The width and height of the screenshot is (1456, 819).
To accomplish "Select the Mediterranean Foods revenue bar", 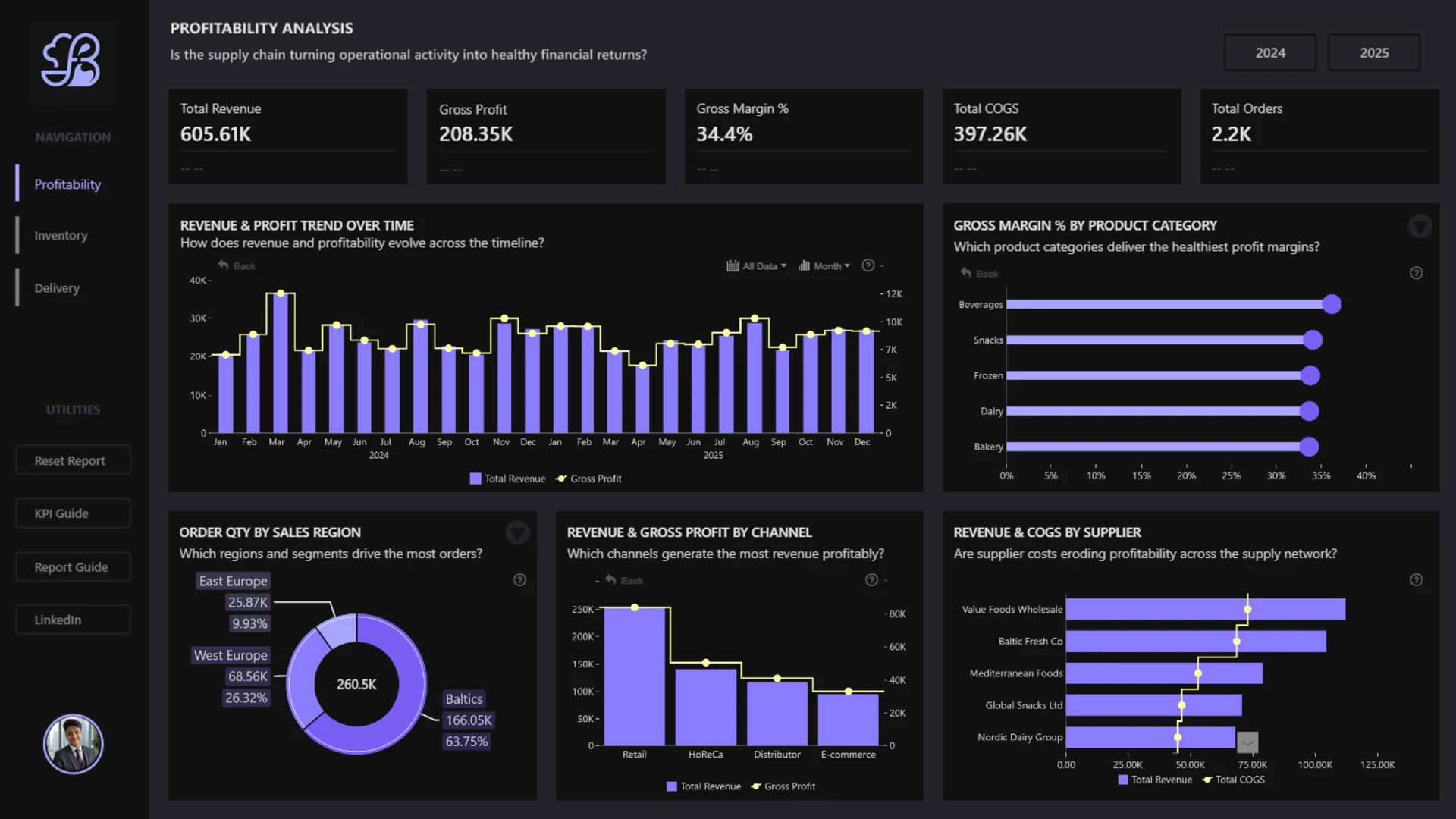I will 1164,673.
